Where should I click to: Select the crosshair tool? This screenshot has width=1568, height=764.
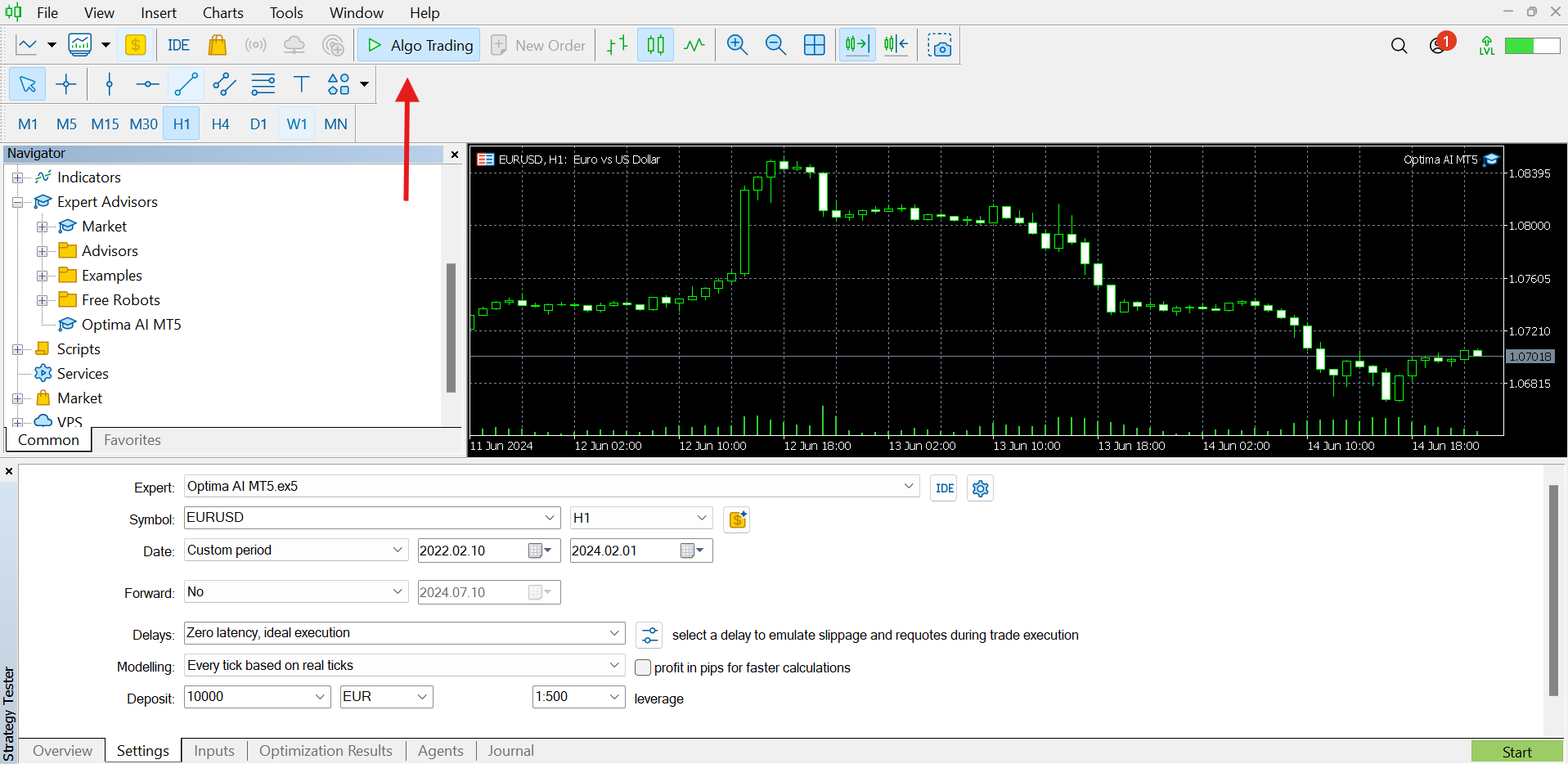[66, 84]
